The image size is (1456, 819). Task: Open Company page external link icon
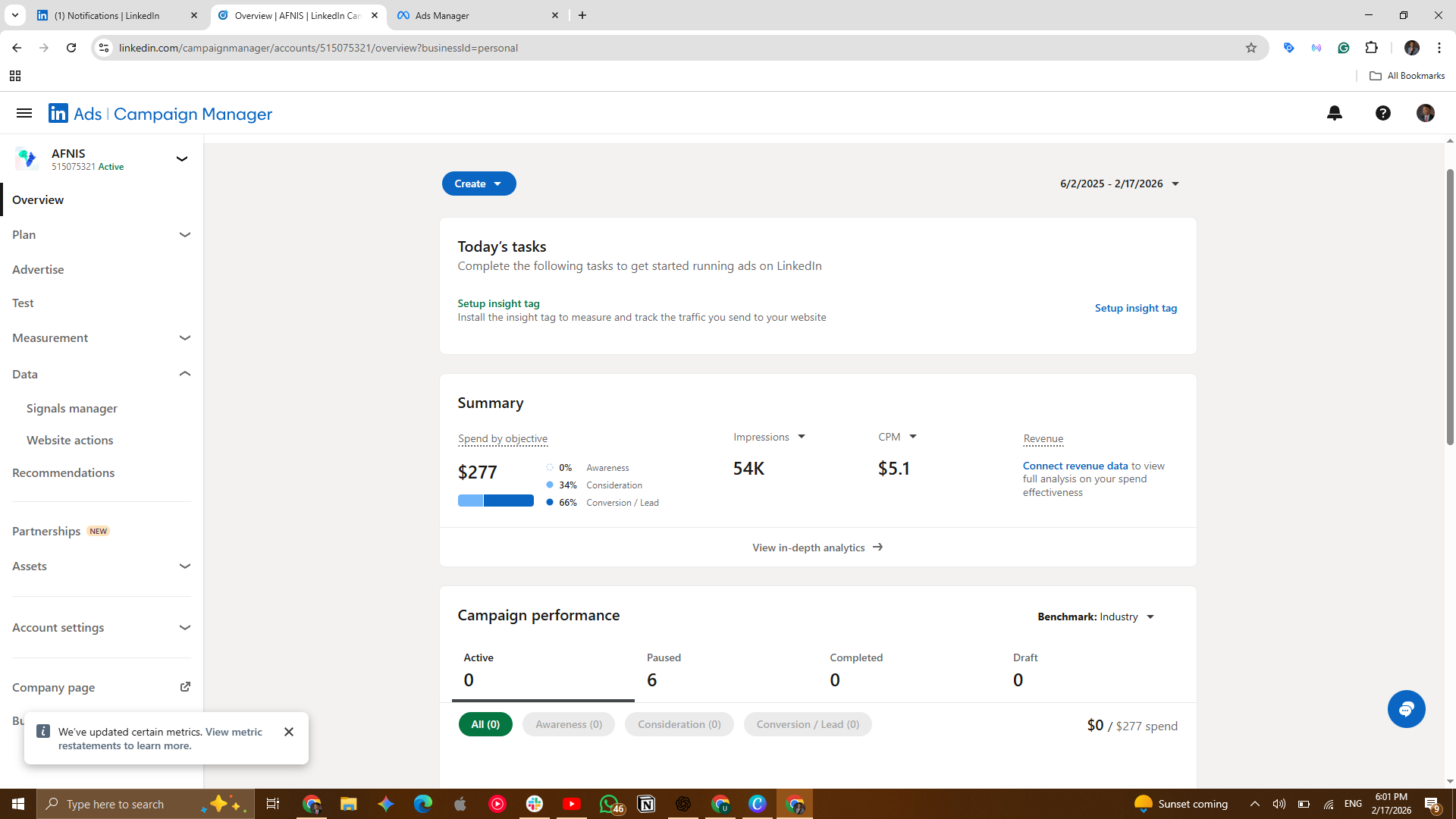[185, 687]
